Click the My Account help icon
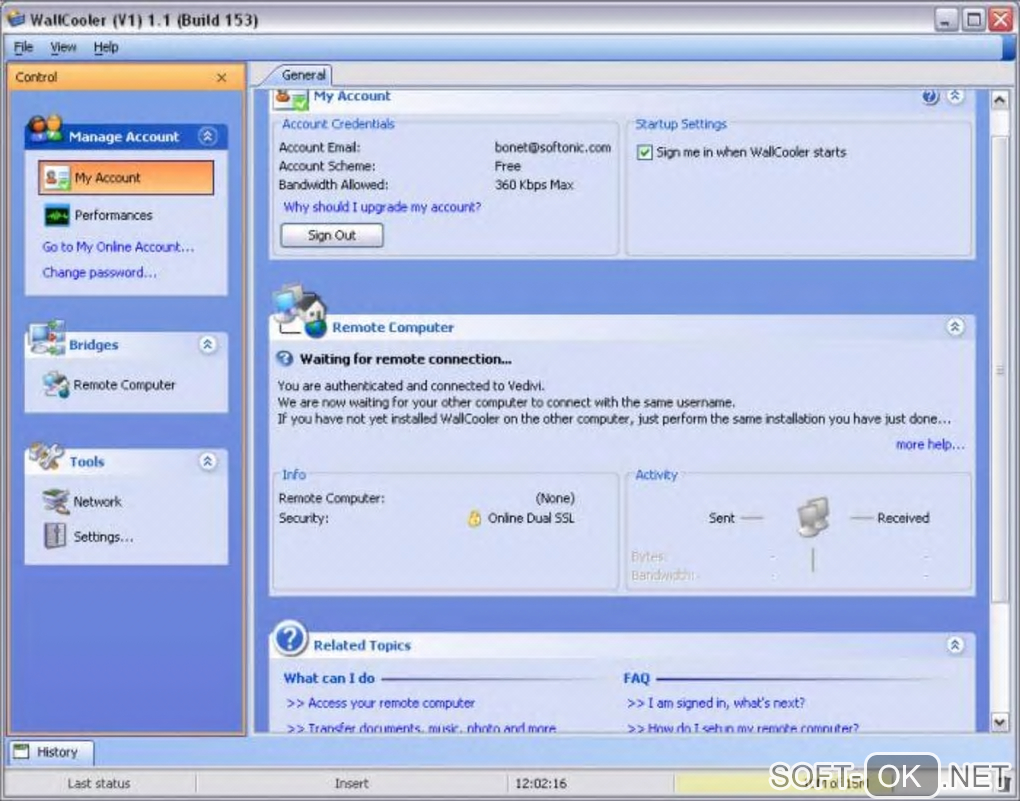The width and height of the screenshot is (1020, 801). pyautogui.click(x=930, y=97)
